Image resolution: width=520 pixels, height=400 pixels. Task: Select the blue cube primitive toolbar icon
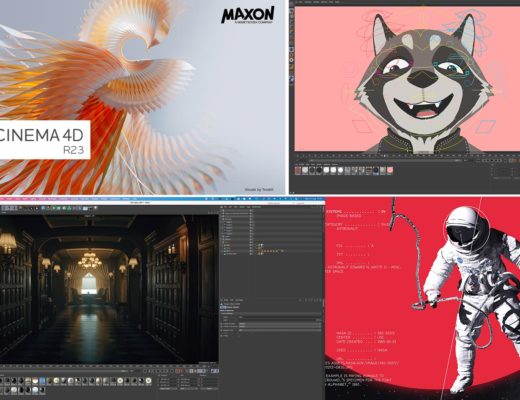pos(43,208)
